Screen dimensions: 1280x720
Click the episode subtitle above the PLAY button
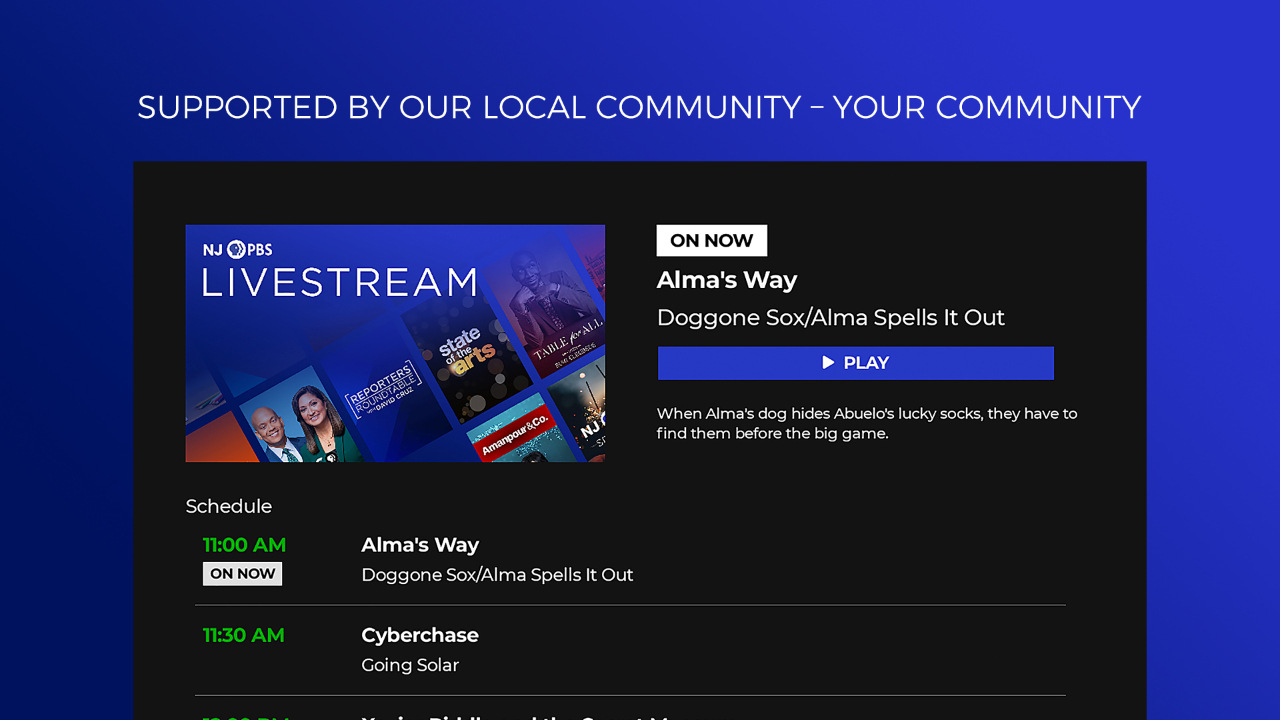click(830, 318)
